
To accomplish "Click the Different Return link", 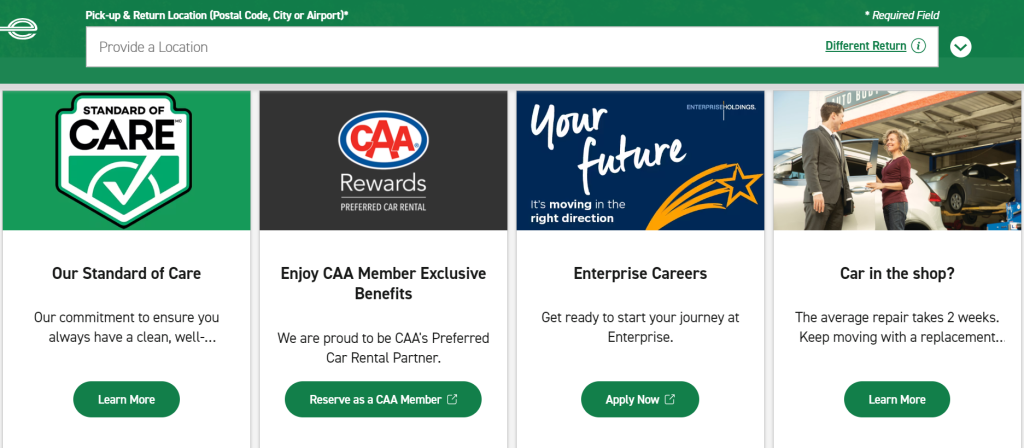I will tap(865, 46).
